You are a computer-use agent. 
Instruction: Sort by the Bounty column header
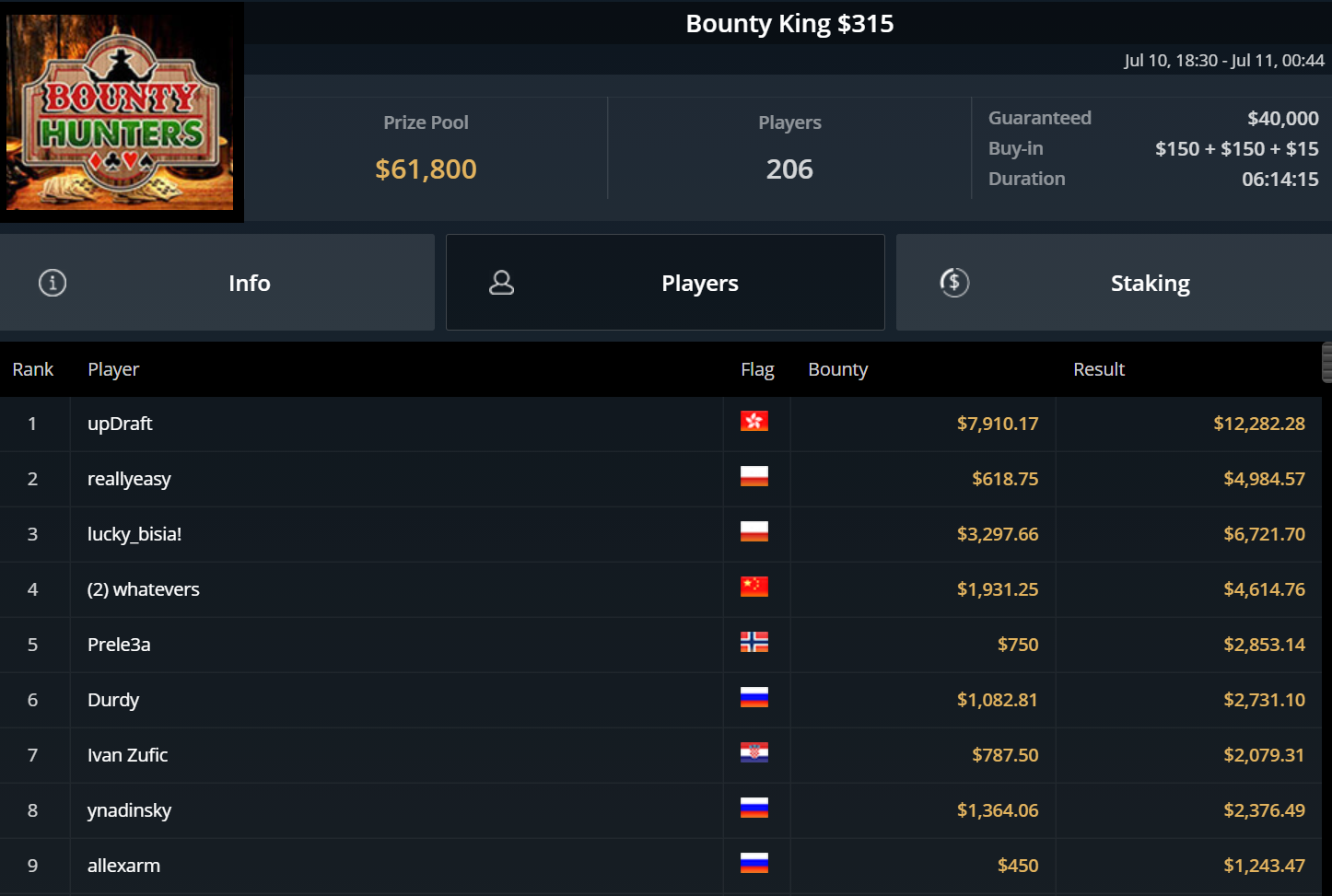837,369
